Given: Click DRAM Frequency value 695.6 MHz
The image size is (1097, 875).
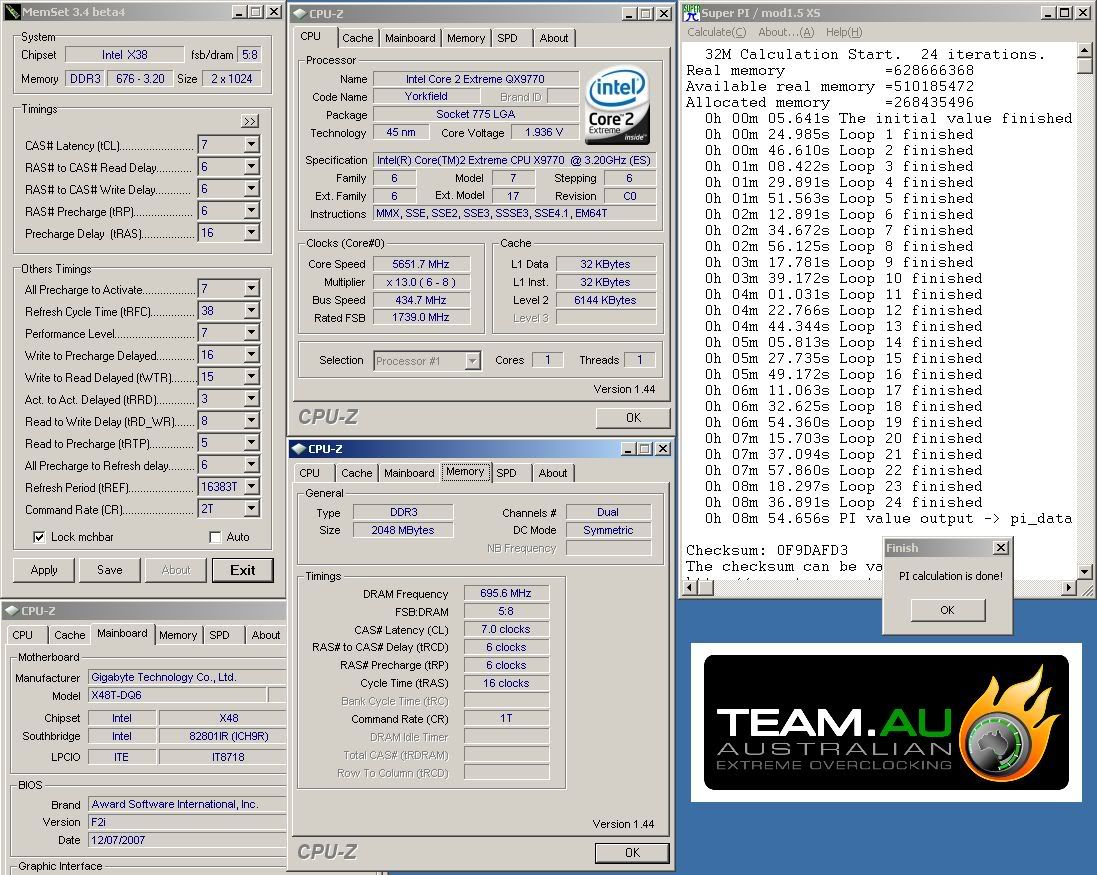Looking at the screenshot, I should [506, 593].
